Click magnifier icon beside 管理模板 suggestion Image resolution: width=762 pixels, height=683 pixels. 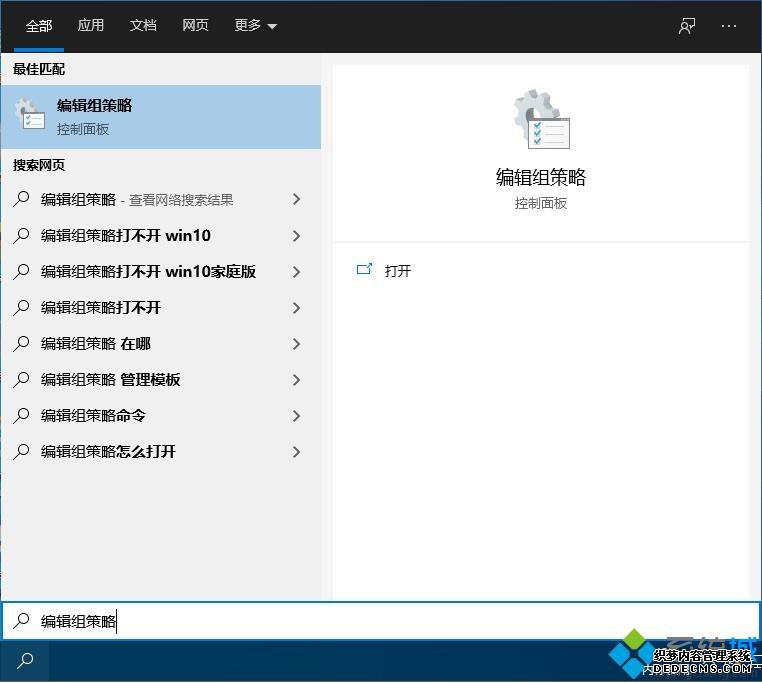point(21,379)
